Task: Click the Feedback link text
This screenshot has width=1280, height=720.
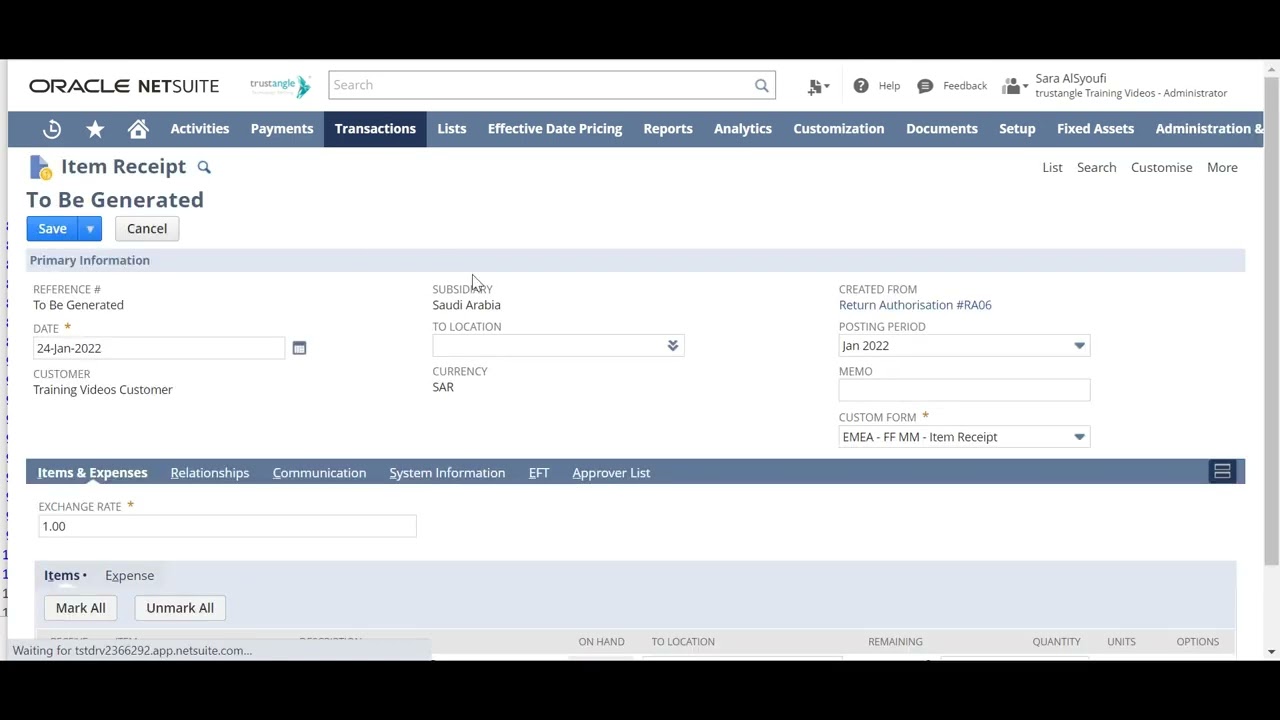Action: pyautogui.click(x=965, y=86)
